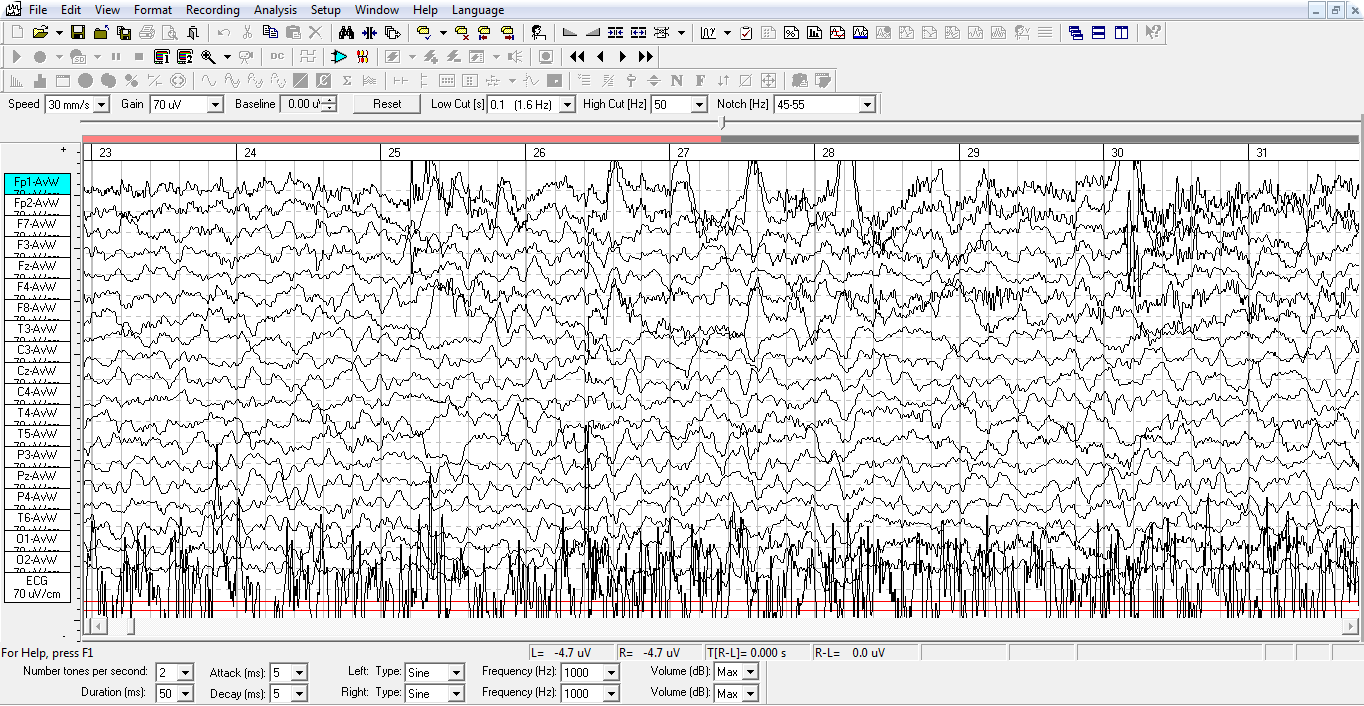Click the context help arrow question icon
Screen dimensions: 1364x706
[1153, 32]
